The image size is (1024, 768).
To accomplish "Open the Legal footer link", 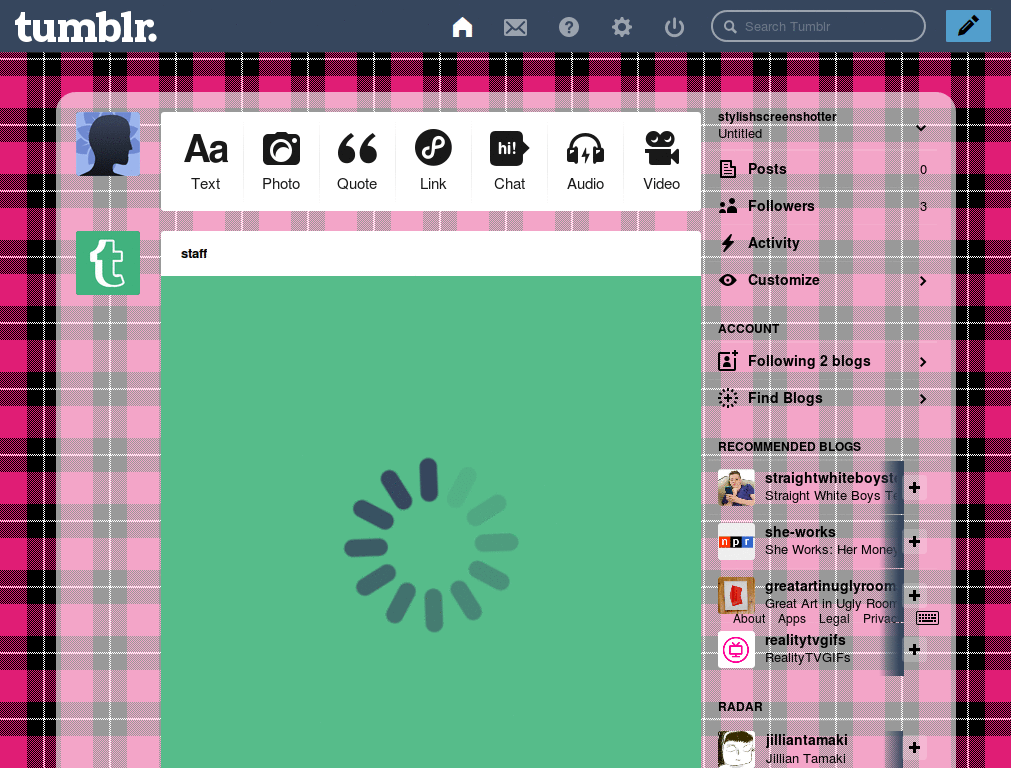I will pos(834,618).
